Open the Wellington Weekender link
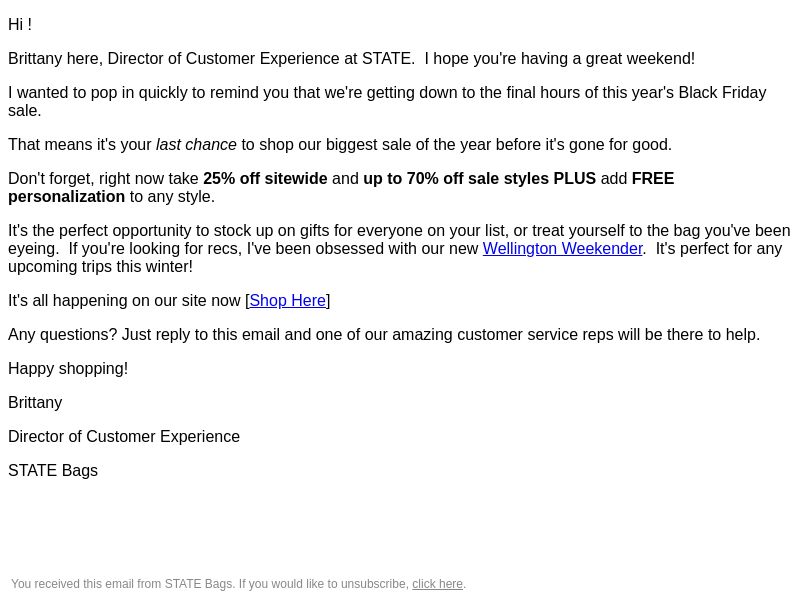 (562, 248)
